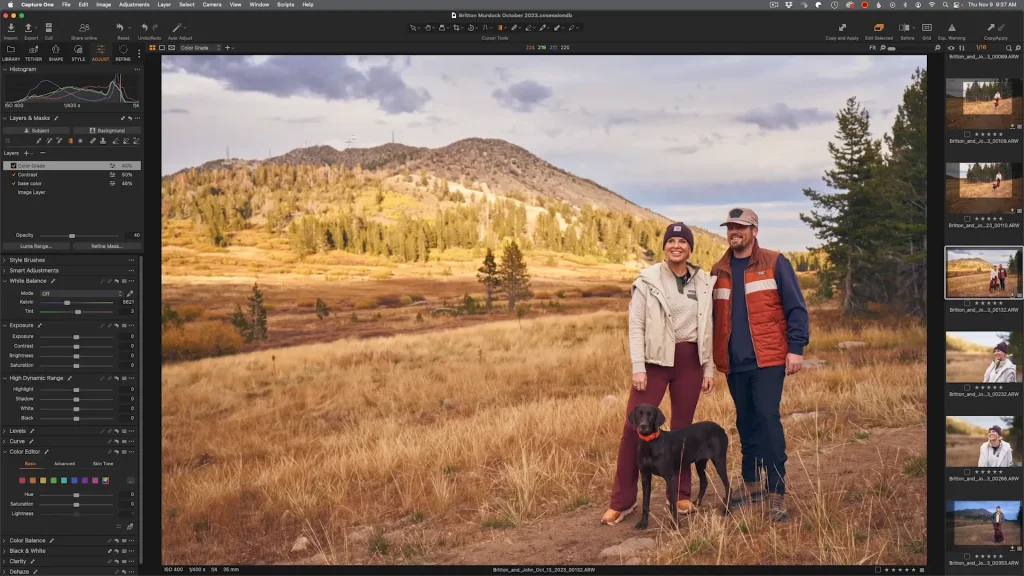Image resolution: width=1024 pixels, height=576 pixels.
Task: Click the Auto Adjust wand icon
Action: pos(177,28)
